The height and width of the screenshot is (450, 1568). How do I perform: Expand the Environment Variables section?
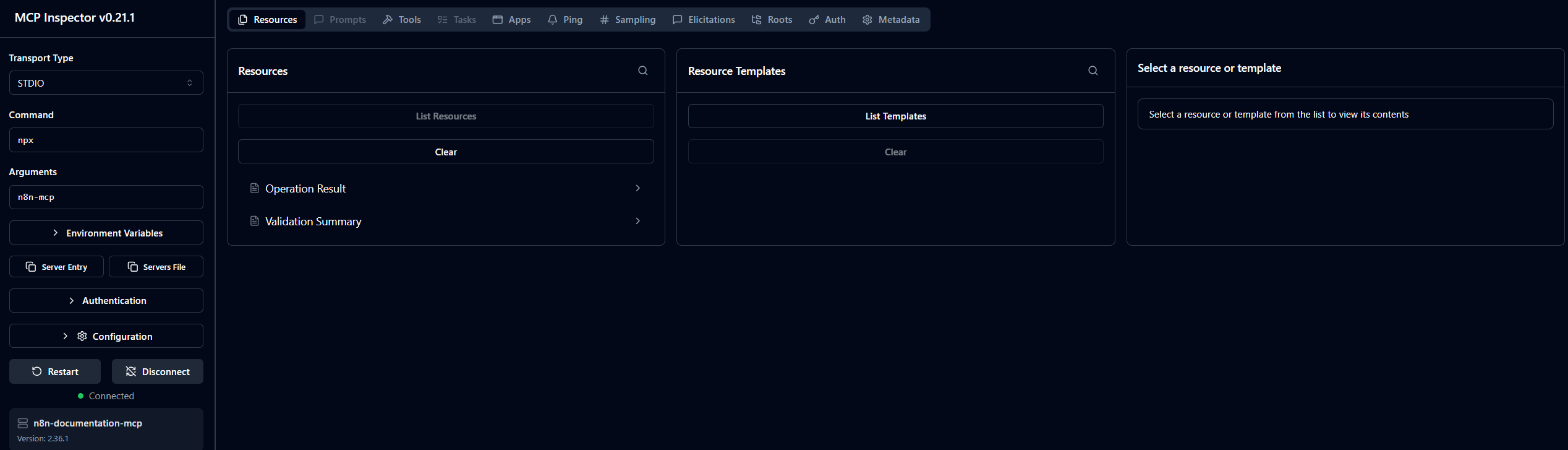point(106,233)
